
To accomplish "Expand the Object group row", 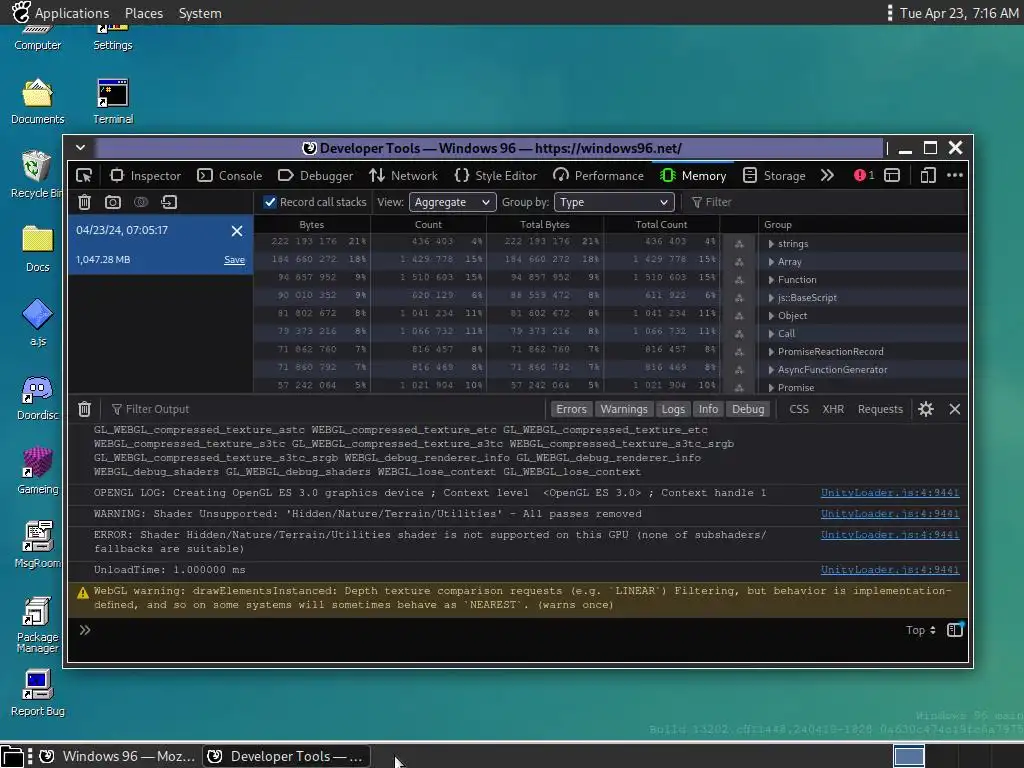I will [771, 315].
